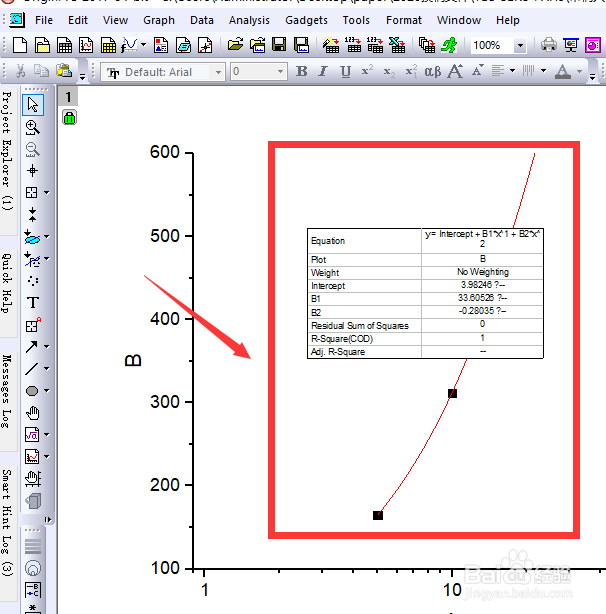606x614 pixels.
Task: Select the lower black data point
Action: pos(378,515)
